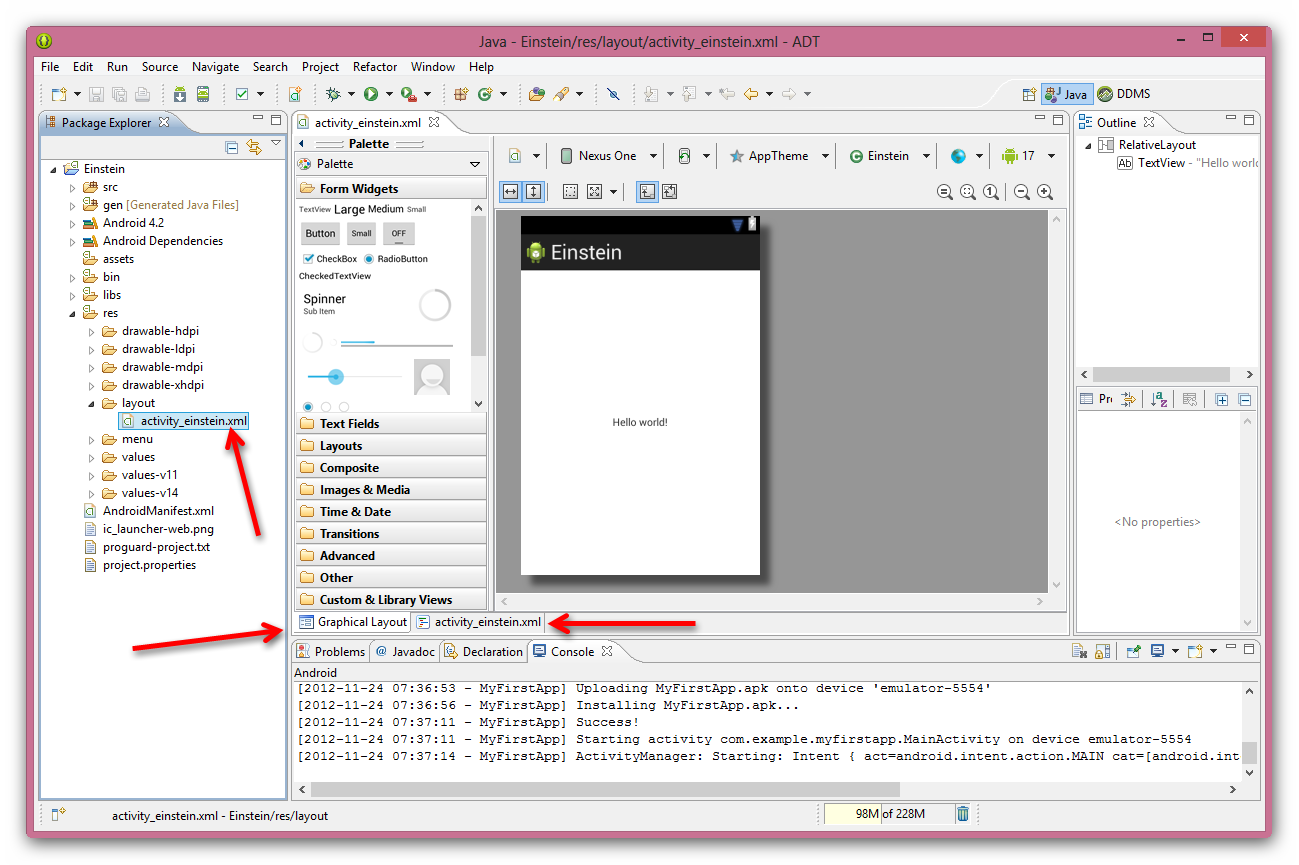Switch to the Graphical Layout tab
The image size is (1299, 865).
353,622
